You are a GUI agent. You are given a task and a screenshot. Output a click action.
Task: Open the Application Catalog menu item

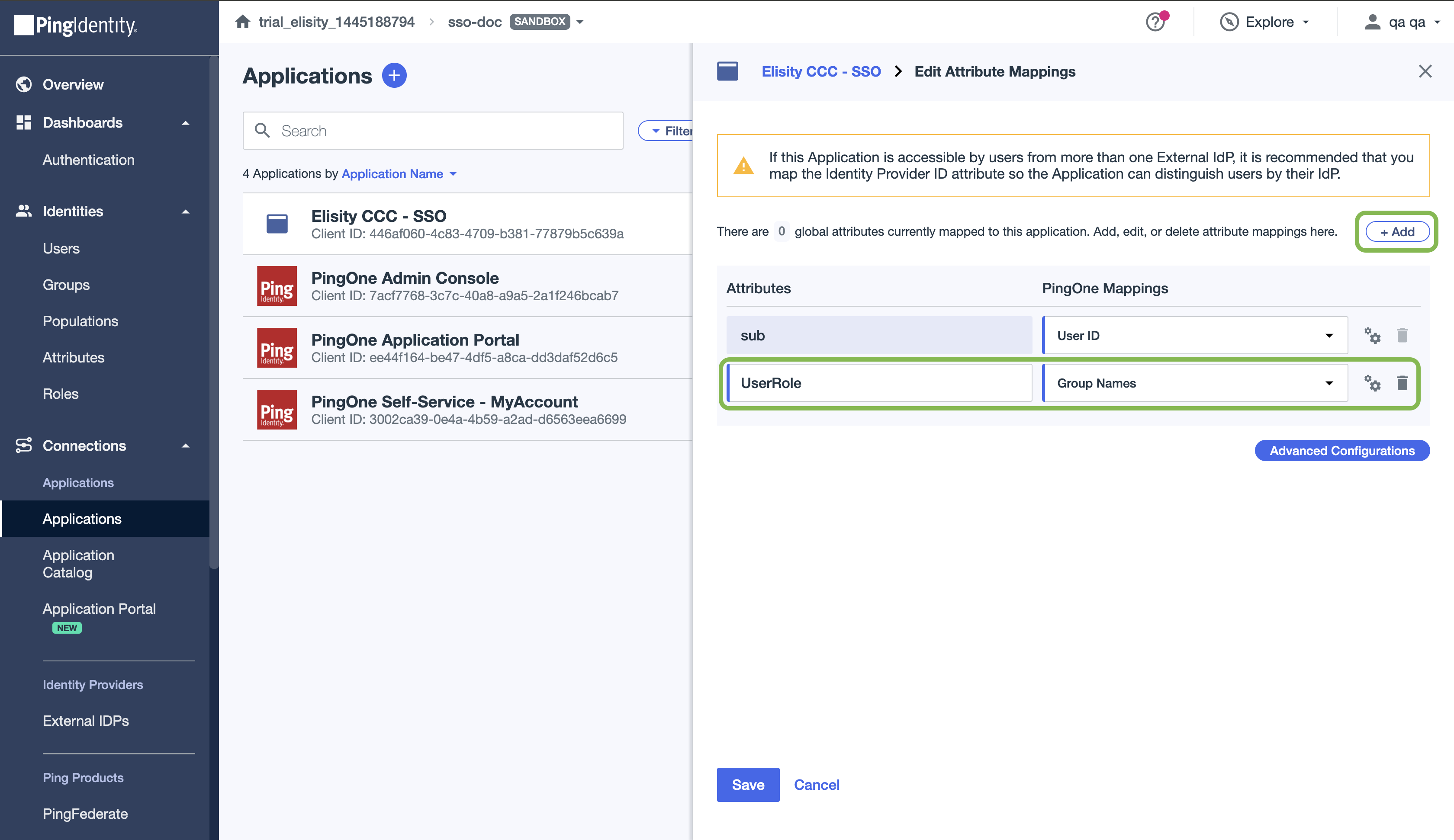78,564
